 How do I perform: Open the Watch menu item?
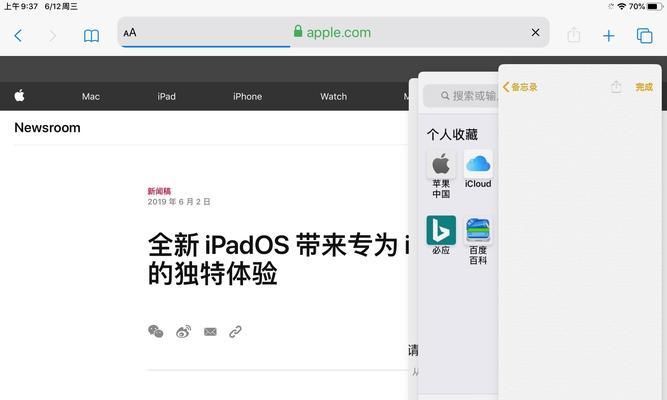[334, 97]
